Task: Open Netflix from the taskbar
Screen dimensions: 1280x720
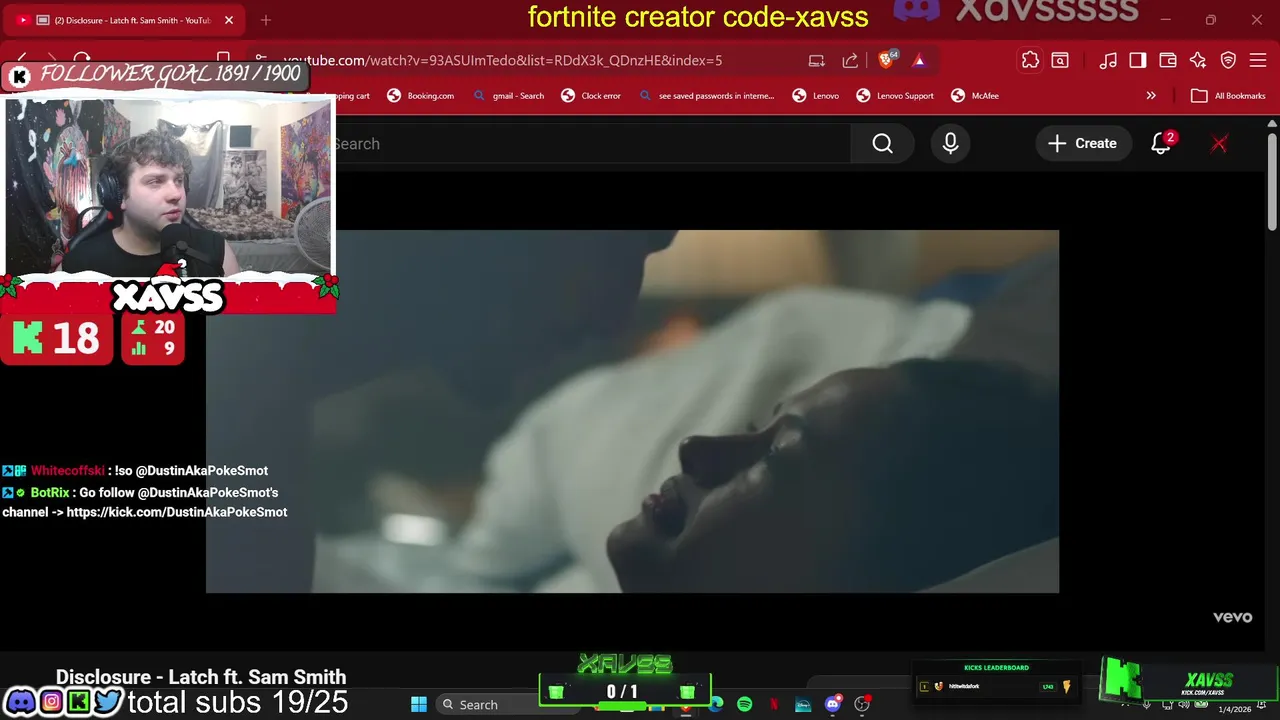Action: pyautogui.click(x=774, y=704)
